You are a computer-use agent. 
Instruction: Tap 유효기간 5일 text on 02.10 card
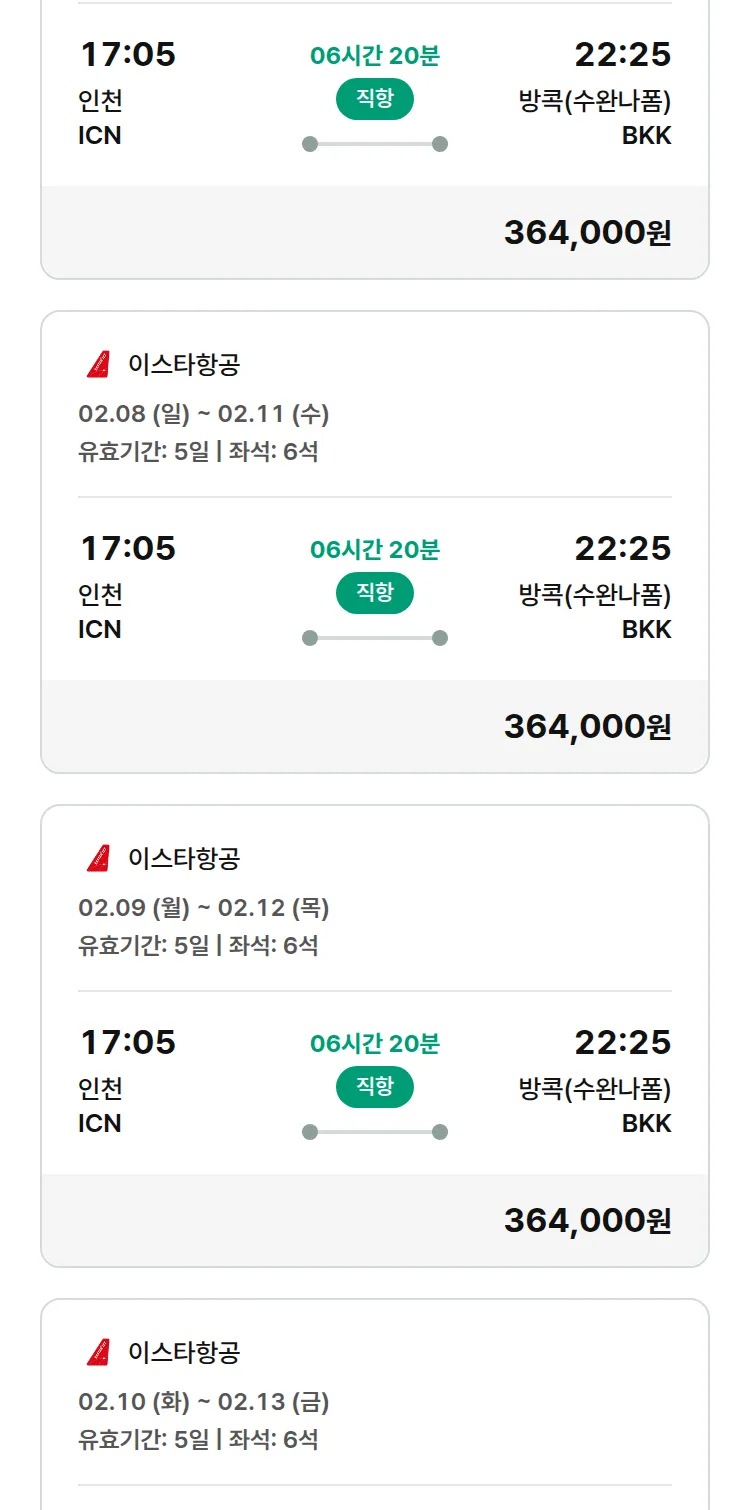click(144, 1440)
